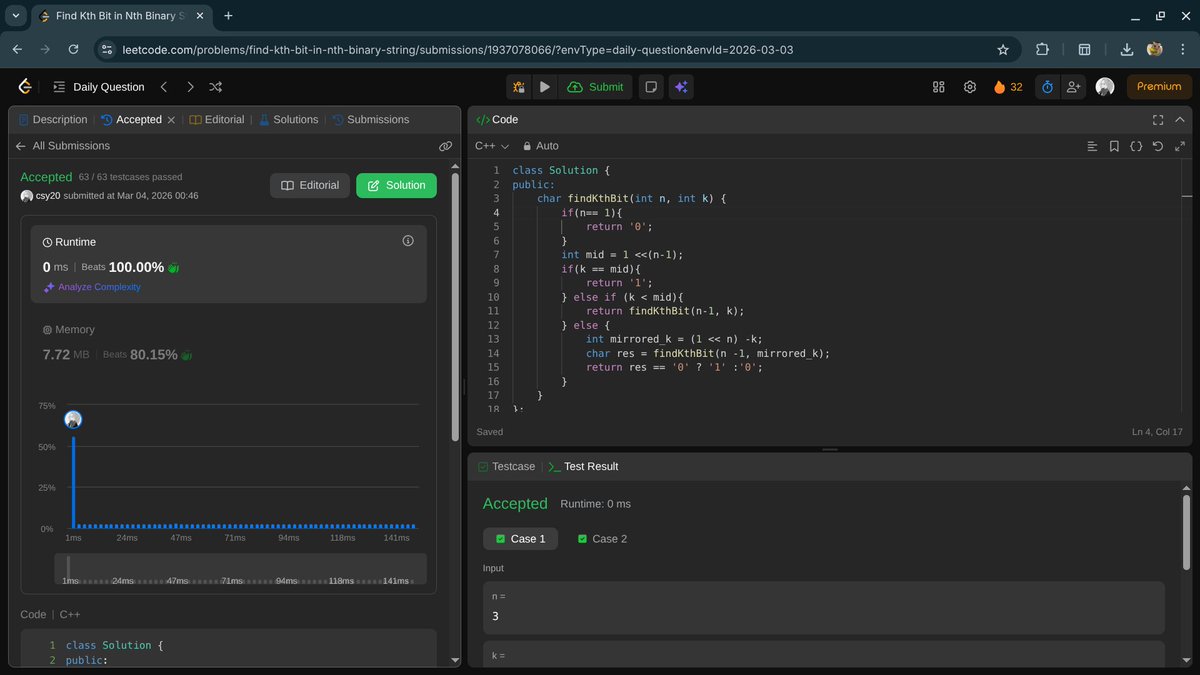Go to the previous question arrow
Image resolution: width=1200 pixels, height=675 pixels.
point(164,87)
